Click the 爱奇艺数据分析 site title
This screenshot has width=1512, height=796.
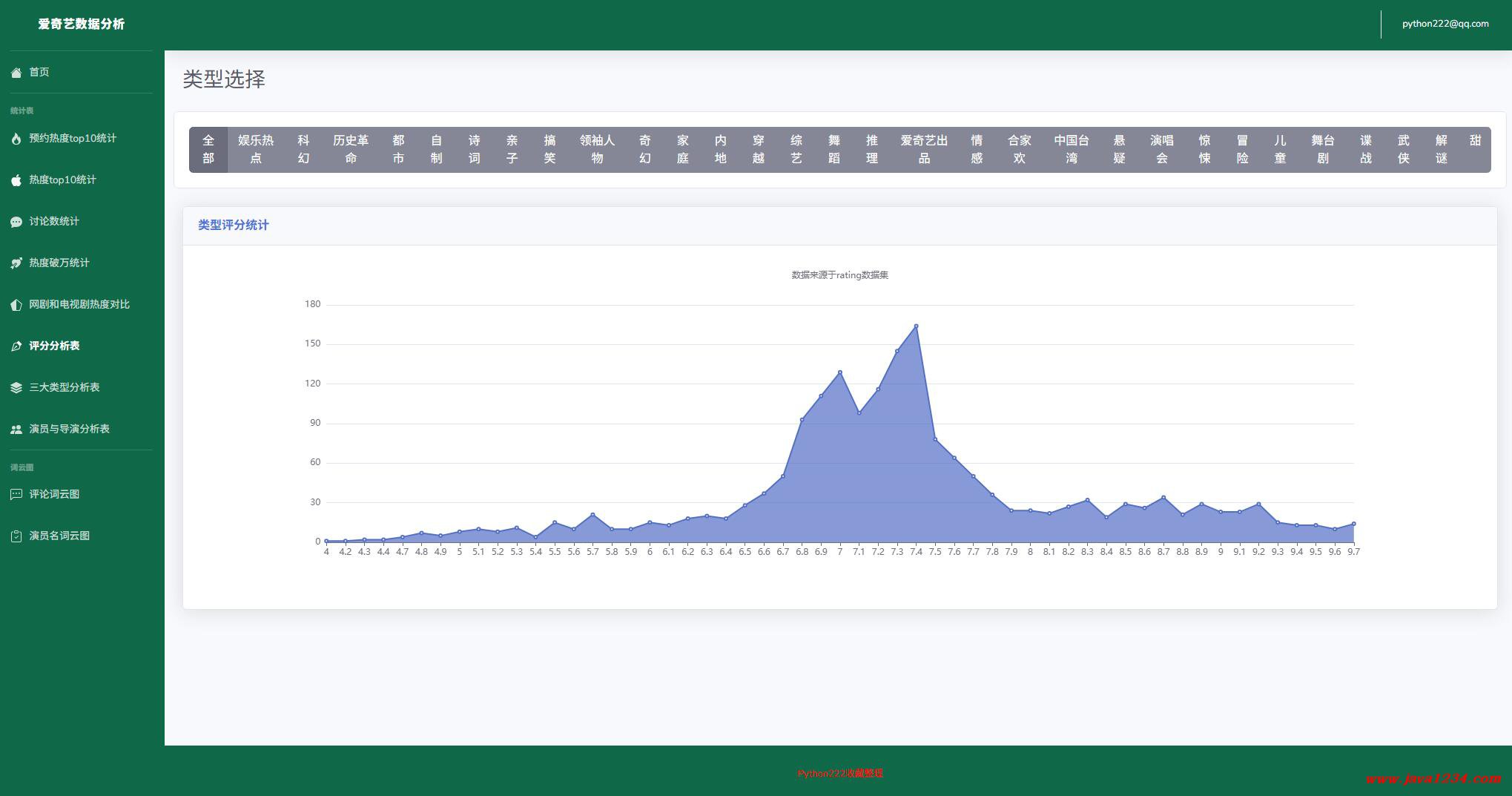(82, 24)
